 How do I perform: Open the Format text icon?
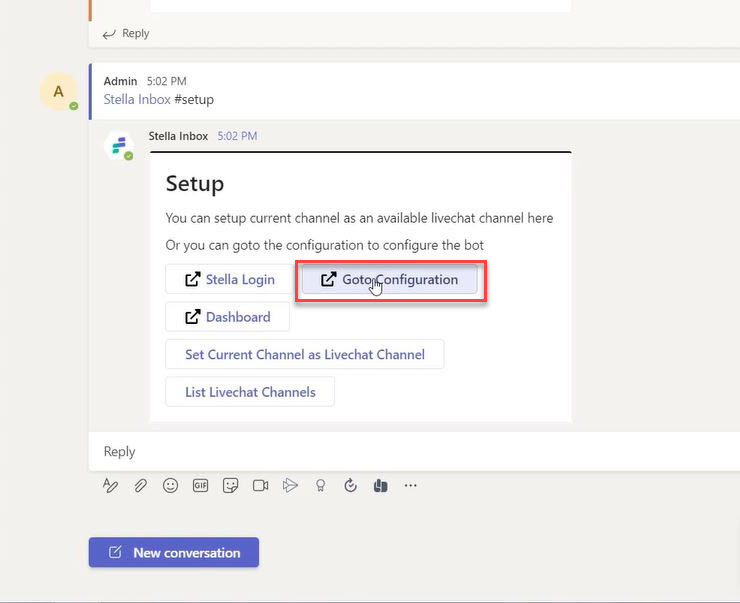110,485
